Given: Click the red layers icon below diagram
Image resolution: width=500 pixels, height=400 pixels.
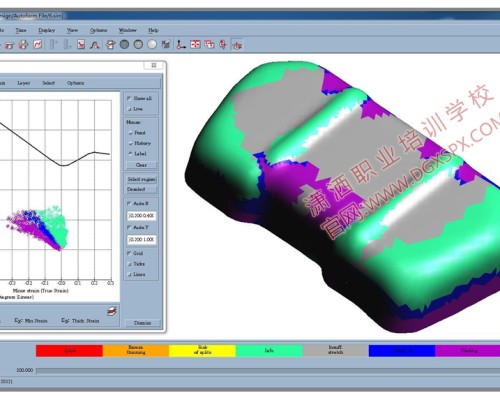Looking at the screenshot, I should (112, 311).
